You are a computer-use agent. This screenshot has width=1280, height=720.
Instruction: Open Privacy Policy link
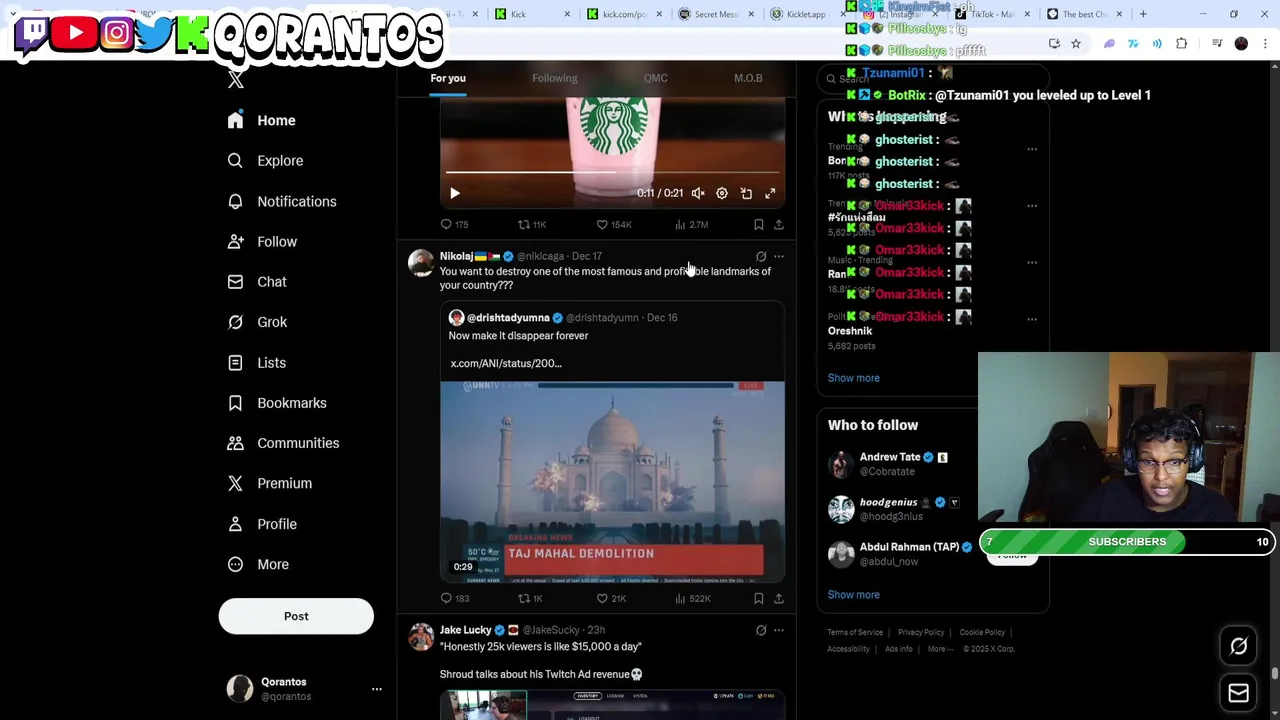[x=921, y=633]
